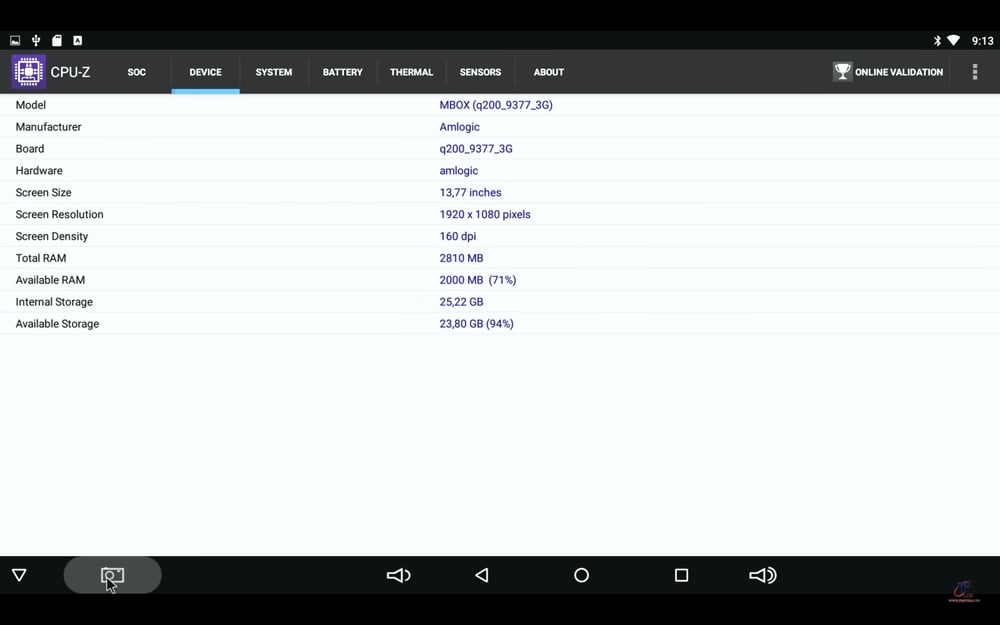Tap the Home circle navigation button
This screenshot has width=1000, height=625.
click(x=582, y=575)
